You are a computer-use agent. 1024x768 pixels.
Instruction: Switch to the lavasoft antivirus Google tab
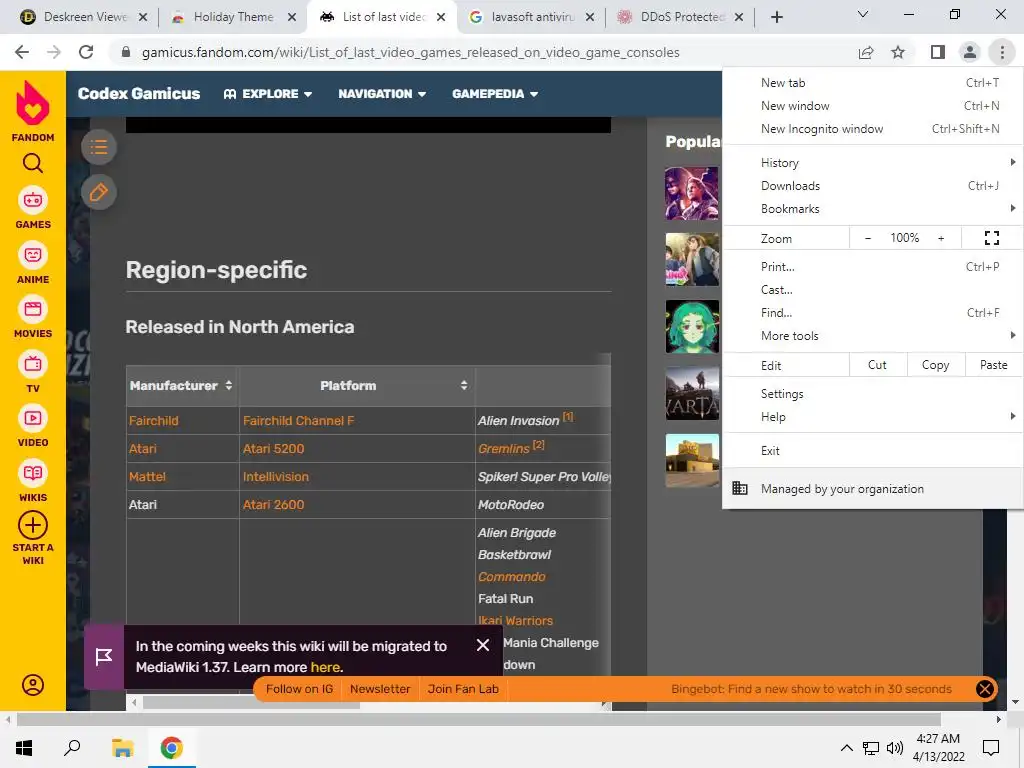click(x=530, y=17)
